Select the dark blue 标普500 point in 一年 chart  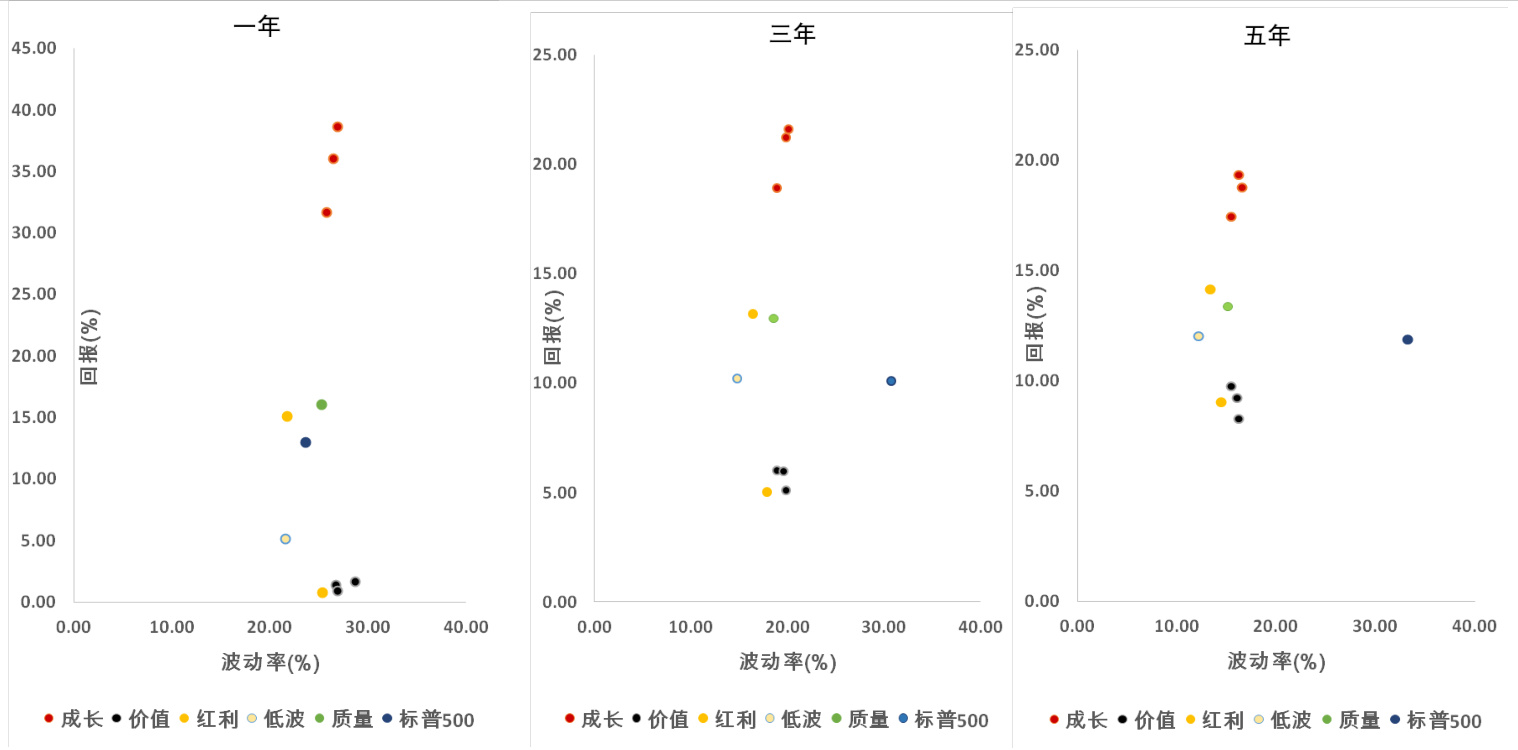click(306, 442)
